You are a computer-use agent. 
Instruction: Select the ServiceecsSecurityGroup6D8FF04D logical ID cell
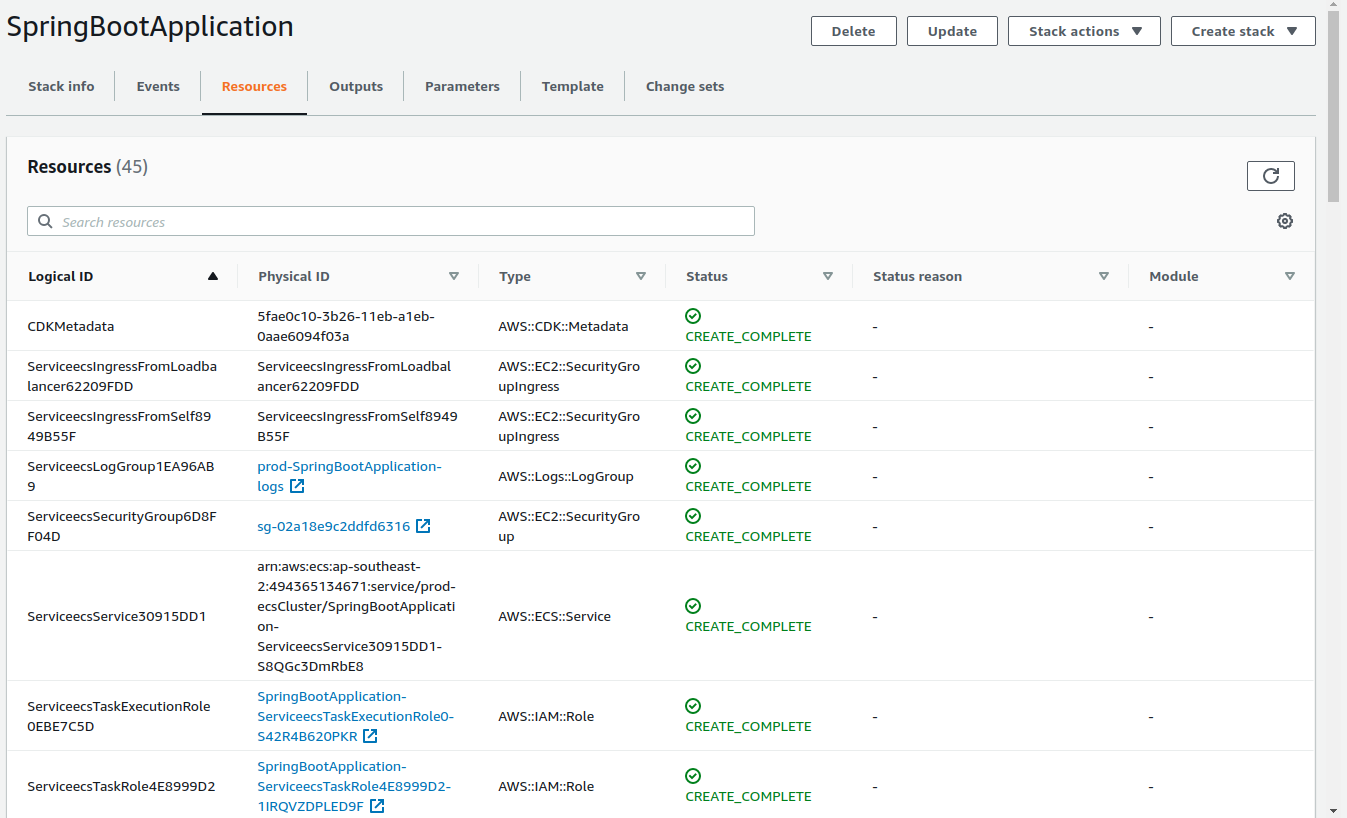(x=121, y=526)
